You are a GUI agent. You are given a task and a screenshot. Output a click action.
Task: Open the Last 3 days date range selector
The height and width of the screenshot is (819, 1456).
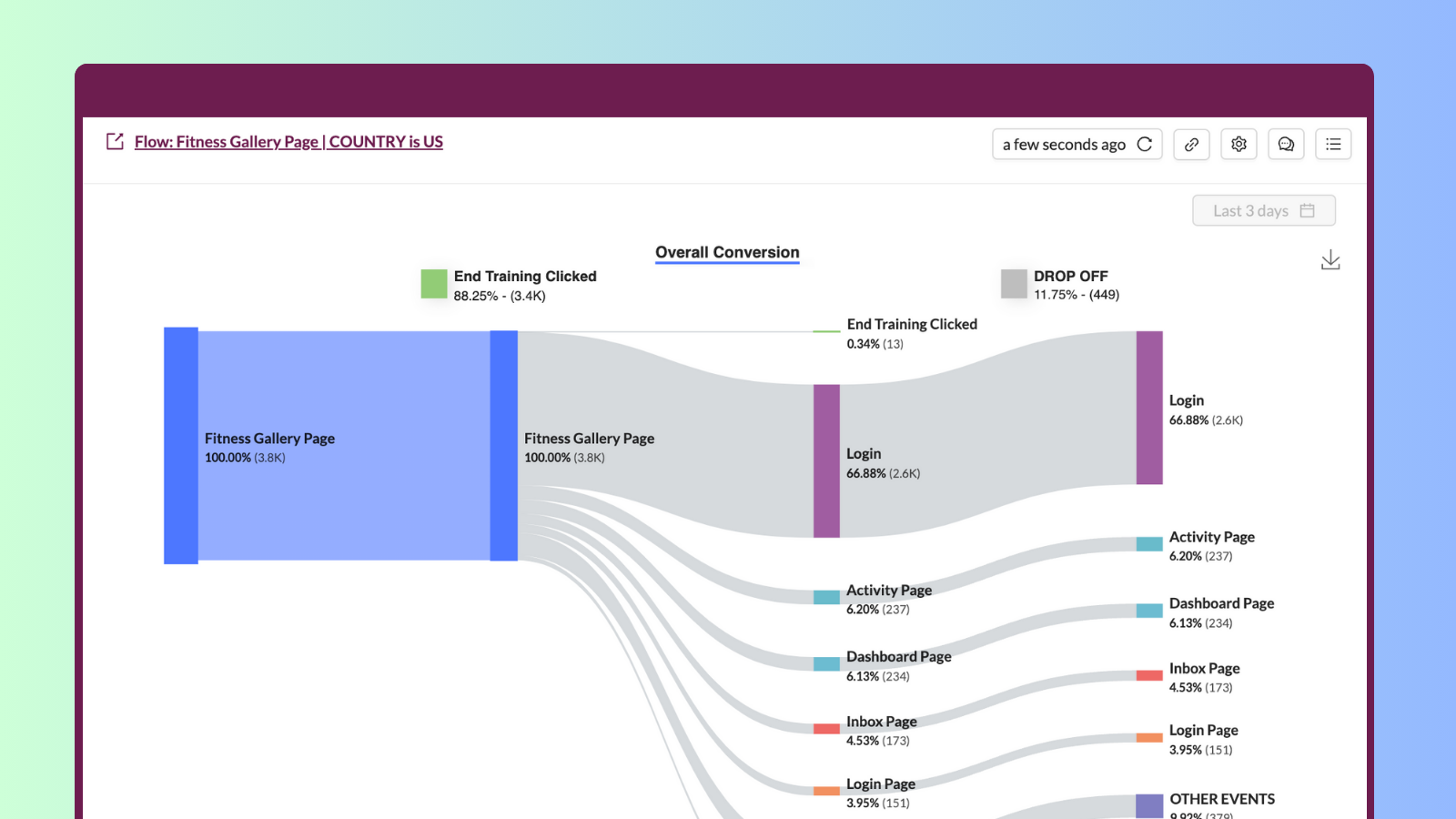pyautogui.click(x=1251, y=210)
